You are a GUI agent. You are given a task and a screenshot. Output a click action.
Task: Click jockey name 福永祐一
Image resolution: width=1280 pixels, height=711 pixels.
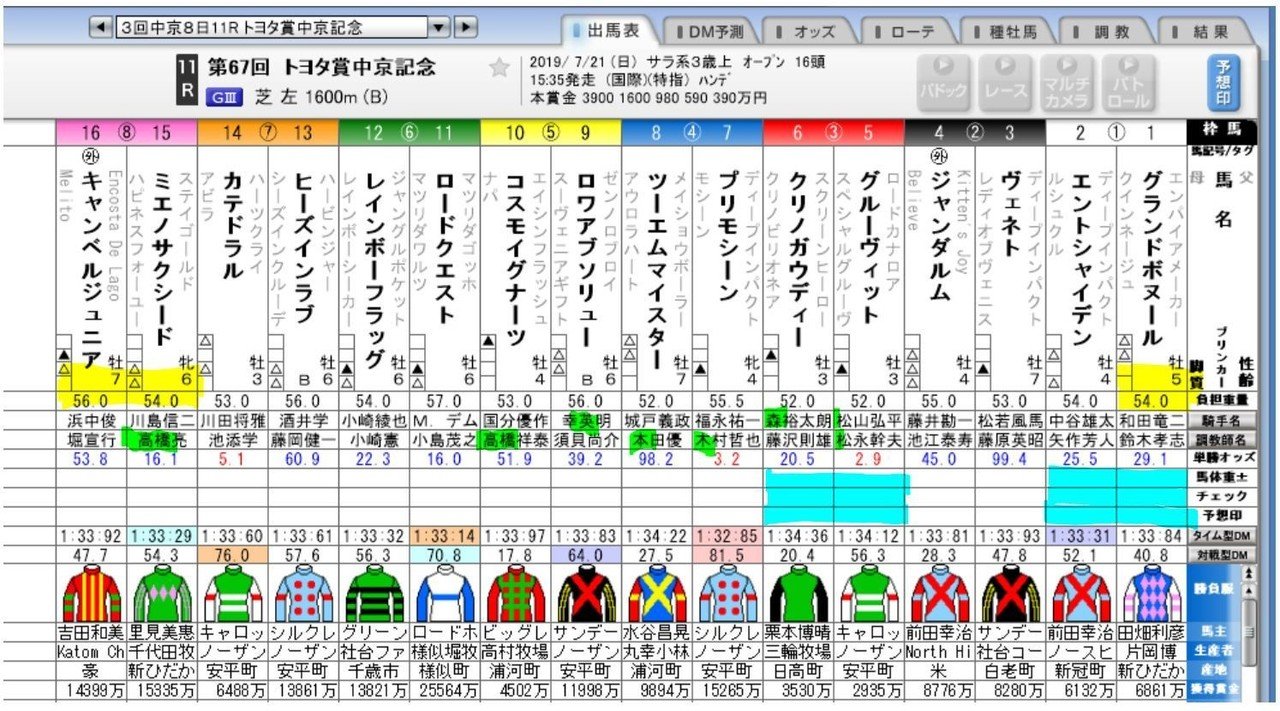(727, 422)
